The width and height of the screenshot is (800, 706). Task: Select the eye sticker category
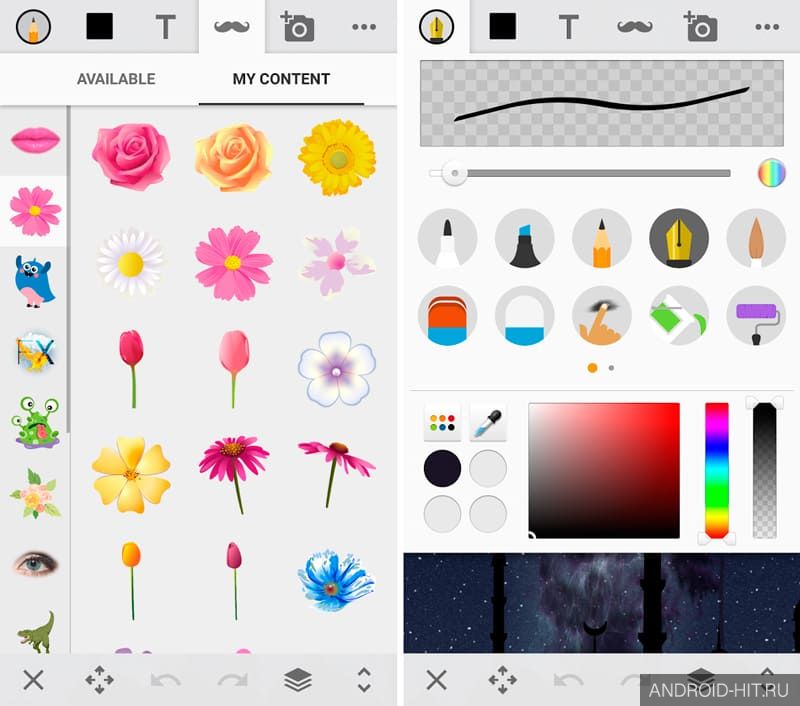coord(35,563)
